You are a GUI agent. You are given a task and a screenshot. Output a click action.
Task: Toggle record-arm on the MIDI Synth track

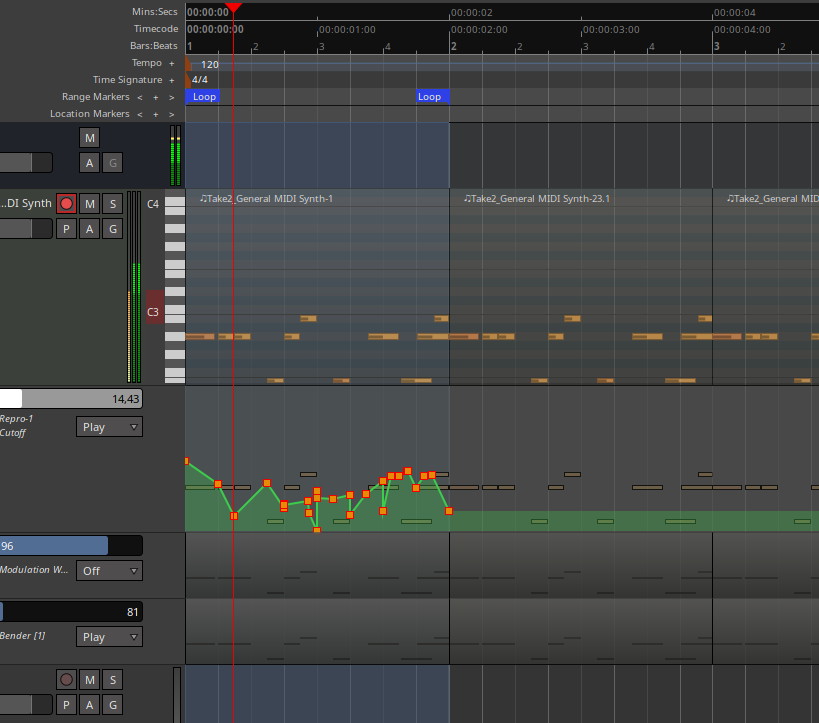click(x=66, y=204)
